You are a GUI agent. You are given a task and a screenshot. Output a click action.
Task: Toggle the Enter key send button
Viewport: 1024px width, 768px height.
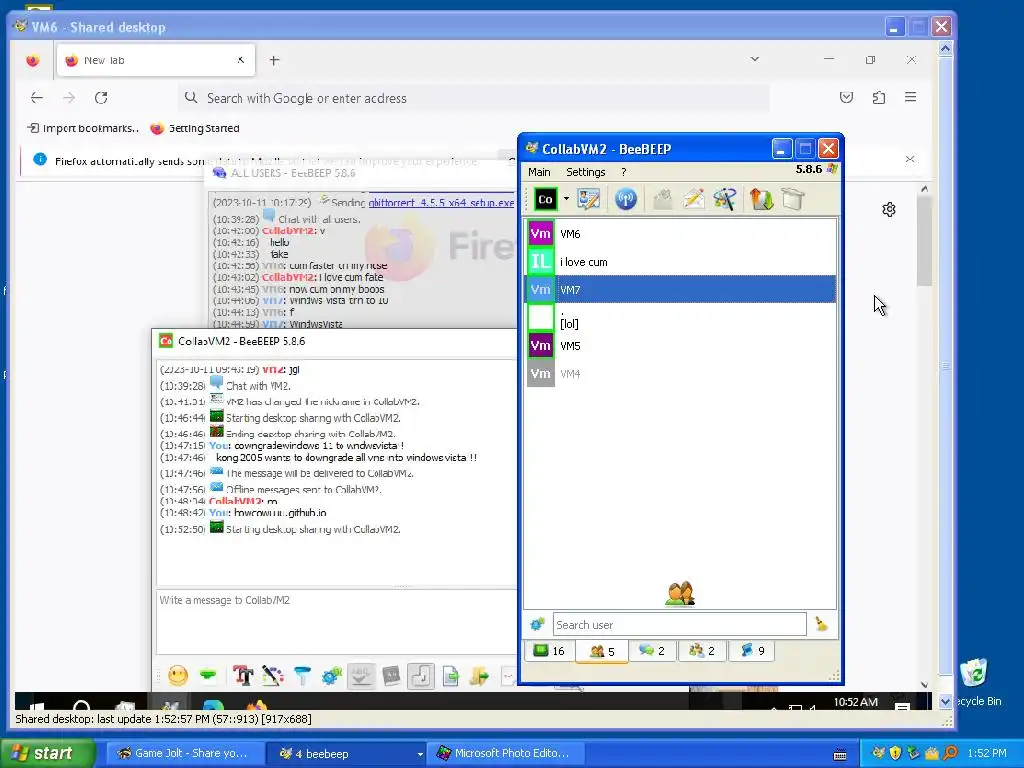421,675
